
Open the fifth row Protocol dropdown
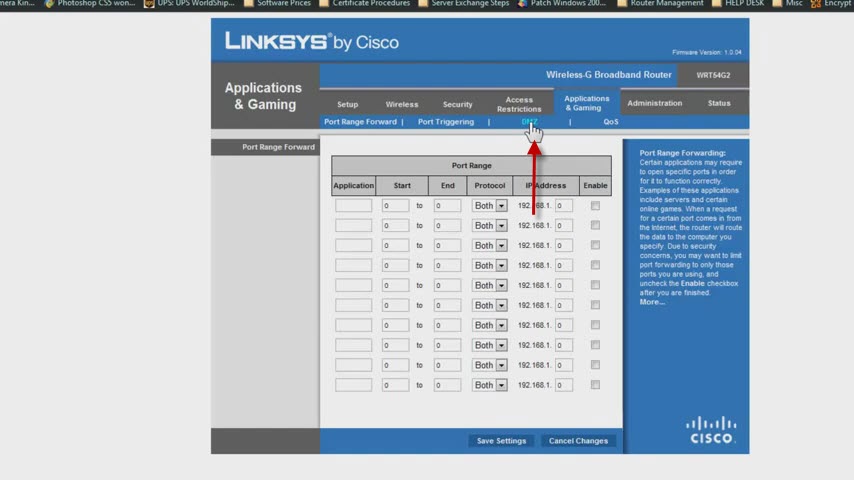tap(489, 285)
